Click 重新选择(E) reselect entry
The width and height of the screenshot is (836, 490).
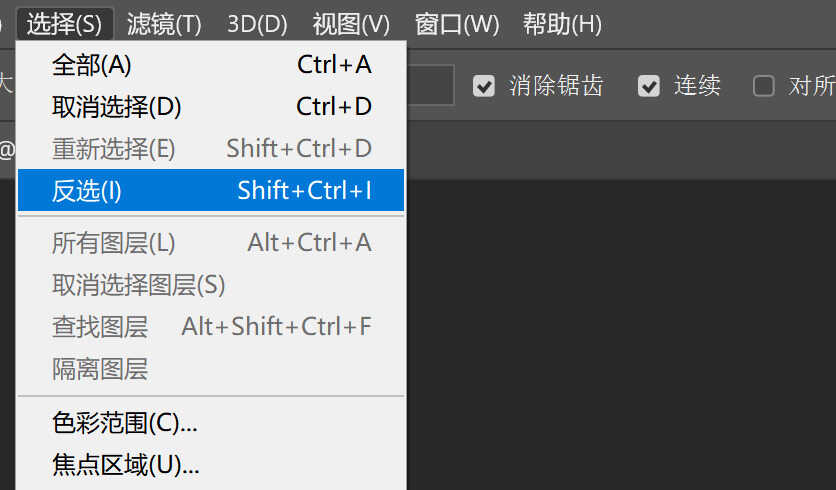pyautogui.click(x=211, y=149)
